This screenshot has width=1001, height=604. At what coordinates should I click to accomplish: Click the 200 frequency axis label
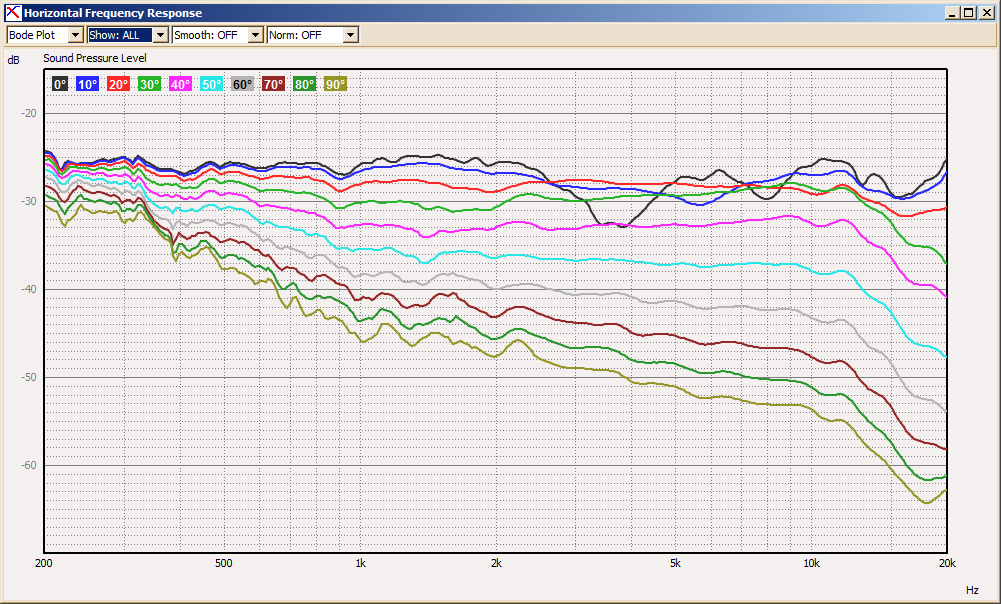tap(43, 563)
